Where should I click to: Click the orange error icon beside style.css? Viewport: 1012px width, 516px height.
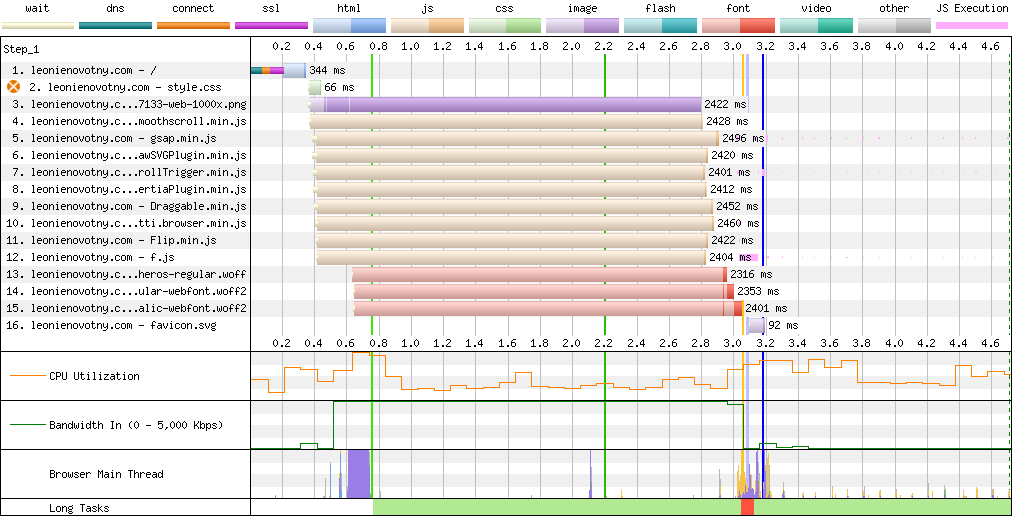(12, 87)
